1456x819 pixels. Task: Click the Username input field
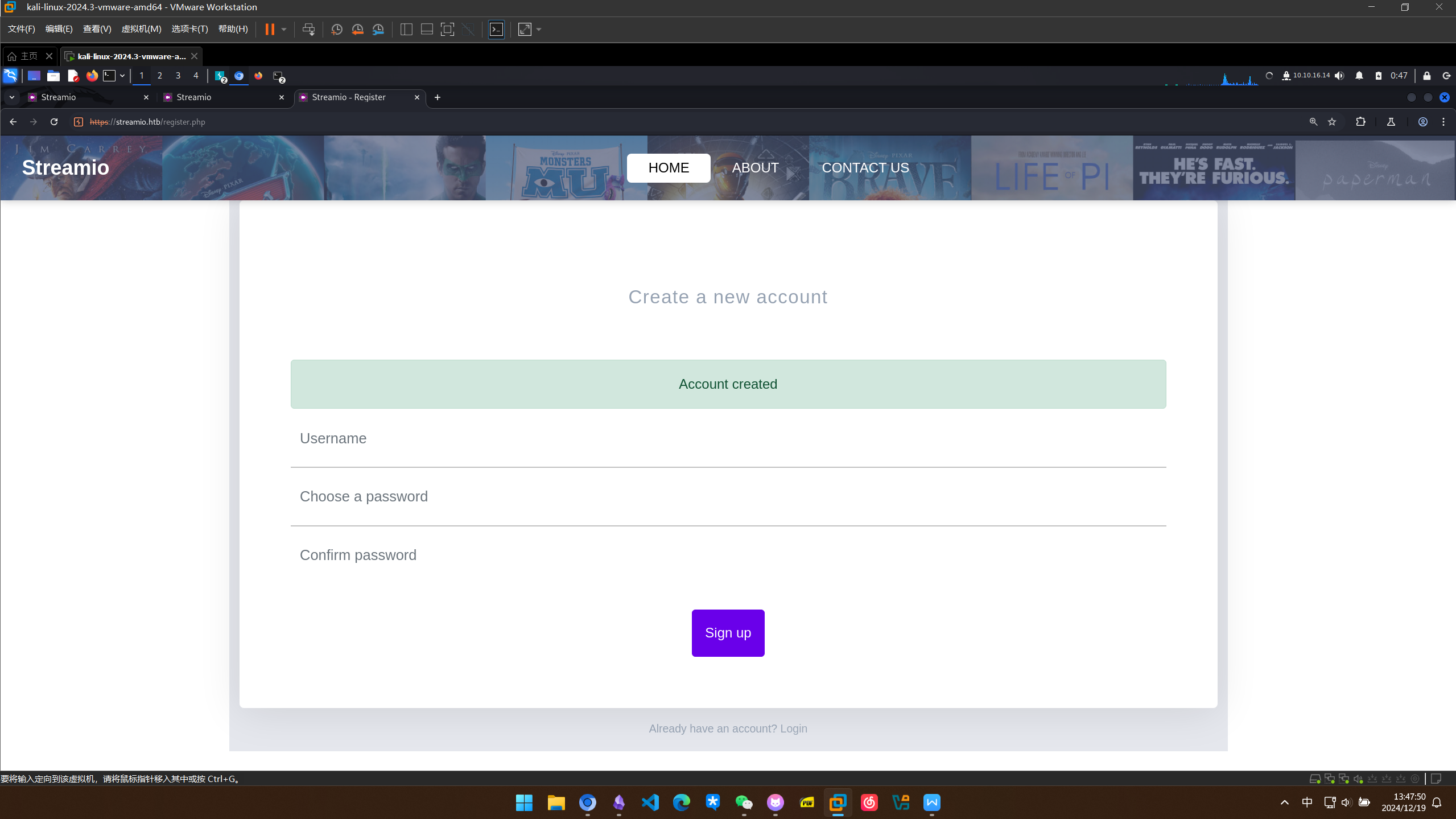(728, 439)
